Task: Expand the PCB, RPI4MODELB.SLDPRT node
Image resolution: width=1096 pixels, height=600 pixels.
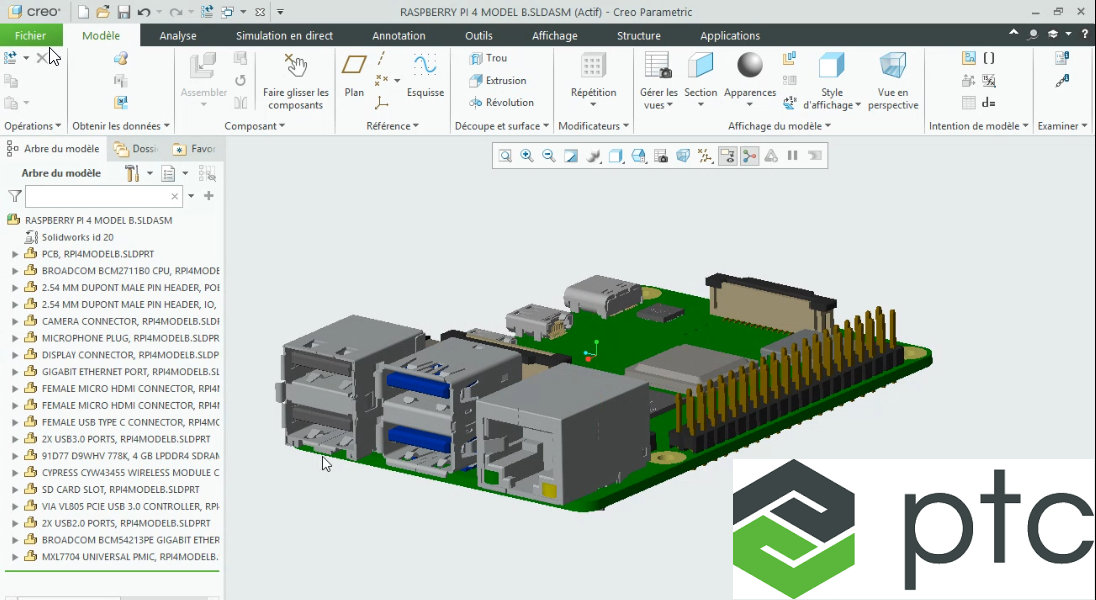Action: click(x=15, y=254)
